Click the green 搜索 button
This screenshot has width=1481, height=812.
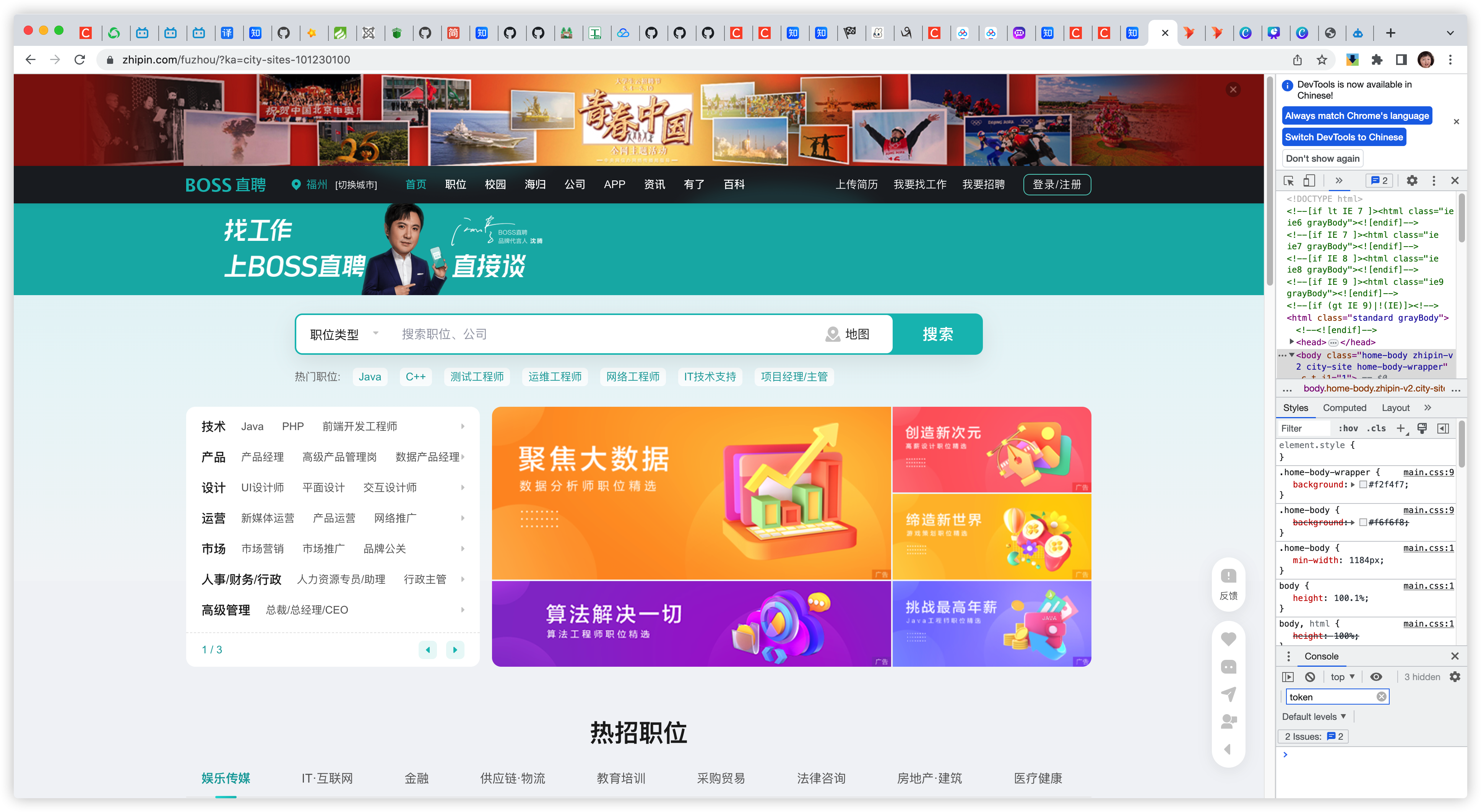pos(937,334)
